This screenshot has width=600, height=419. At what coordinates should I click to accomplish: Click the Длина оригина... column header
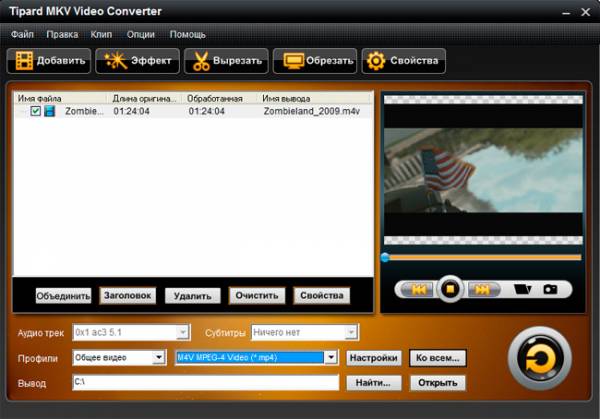point(144,99)
